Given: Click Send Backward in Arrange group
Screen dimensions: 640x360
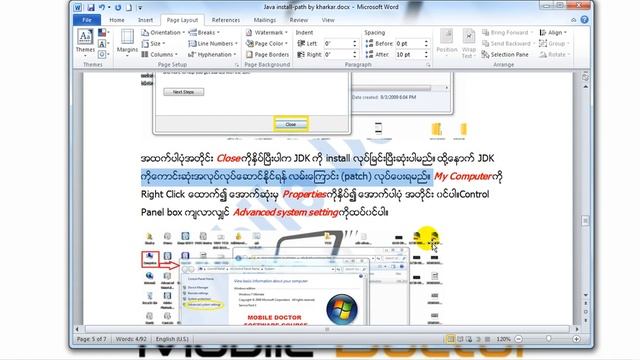Looking at the screenshot, I should (x=508, y=44).
